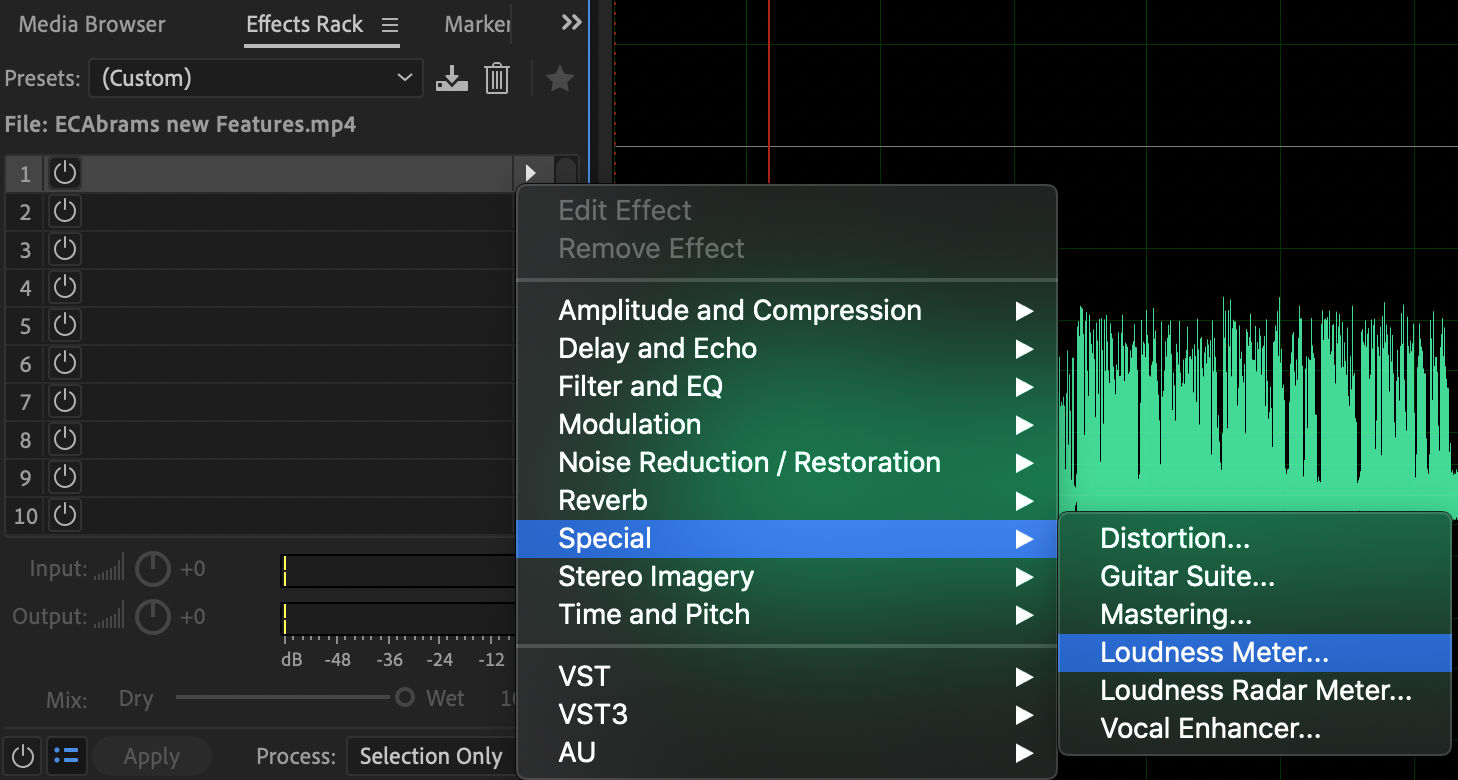Click the delete preset trash icon
This screenshot has width=1458, height=780.
pos(497,78)
